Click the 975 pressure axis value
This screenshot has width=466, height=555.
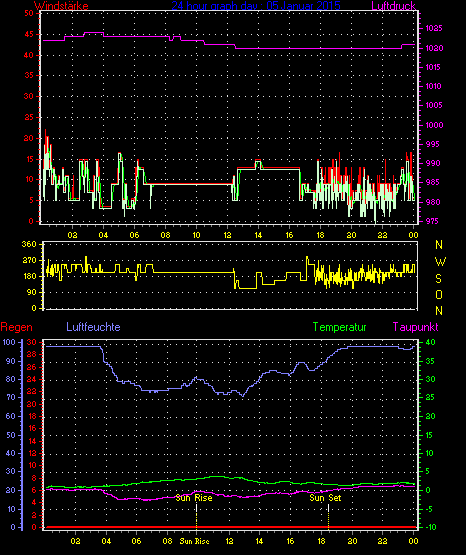coord(432,221)
